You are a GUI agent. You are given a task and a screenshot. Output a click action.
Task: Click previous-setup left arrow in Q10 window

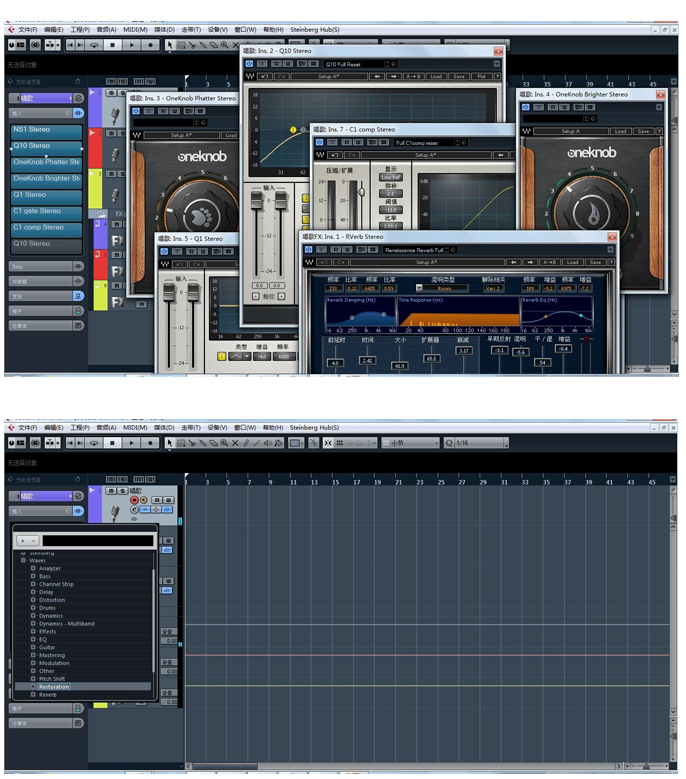coord(377,76)
